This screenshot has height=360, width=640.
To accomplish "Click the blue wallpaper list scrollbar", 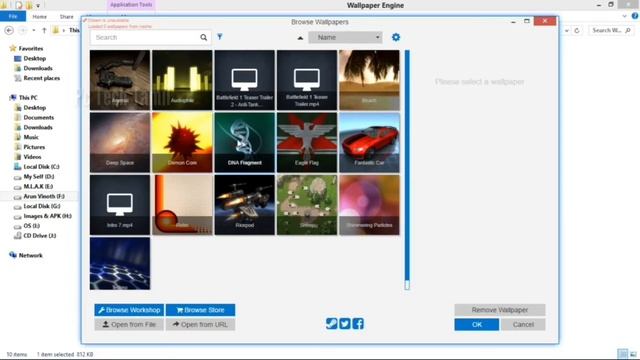I will 407,165.
